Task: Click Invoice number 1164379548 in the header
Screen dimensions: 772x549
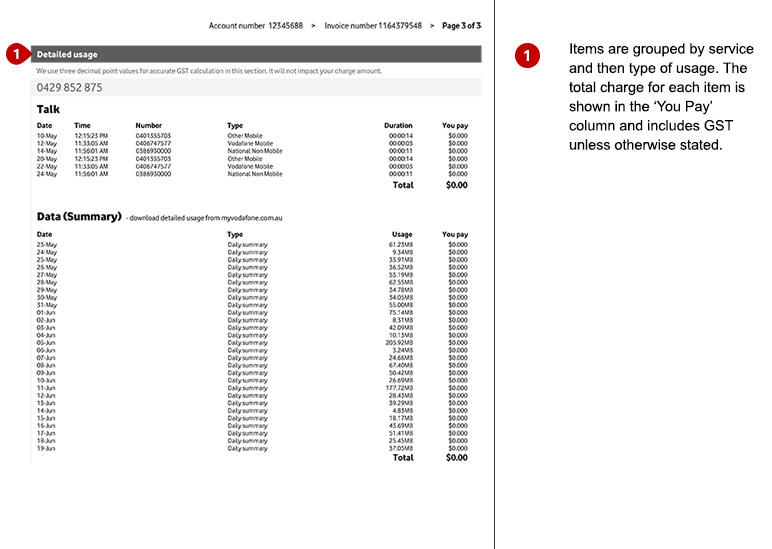Action: pos(373,25)
